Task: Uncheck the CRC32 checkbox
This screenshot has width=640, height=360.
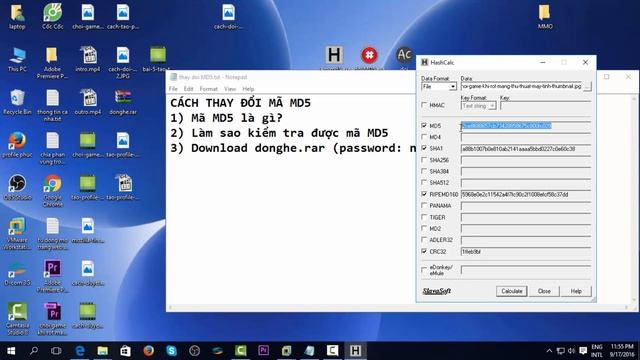Action: tap(424, 251)
